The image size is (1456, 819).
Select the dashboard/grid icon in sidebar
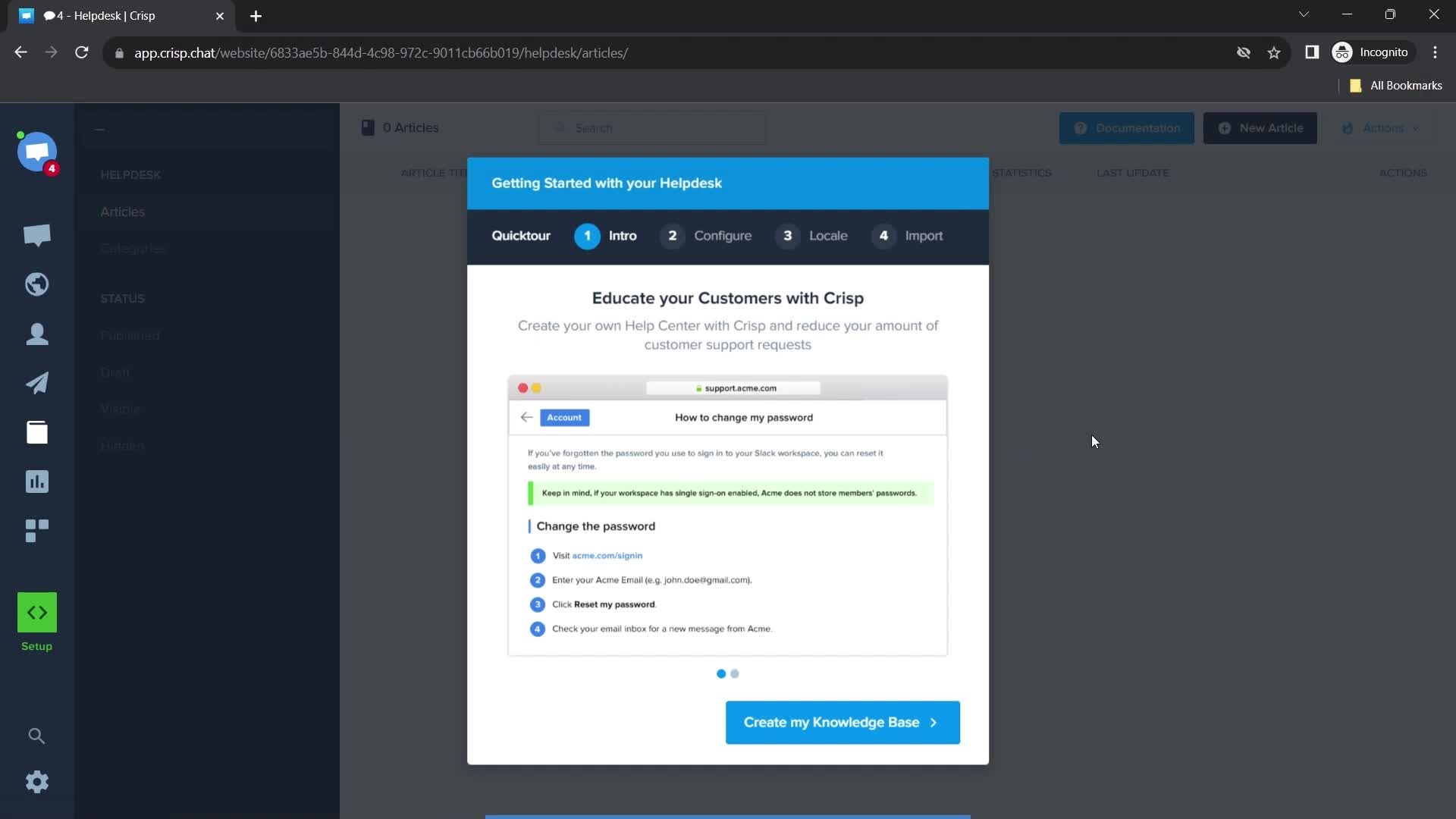(37, 530)
